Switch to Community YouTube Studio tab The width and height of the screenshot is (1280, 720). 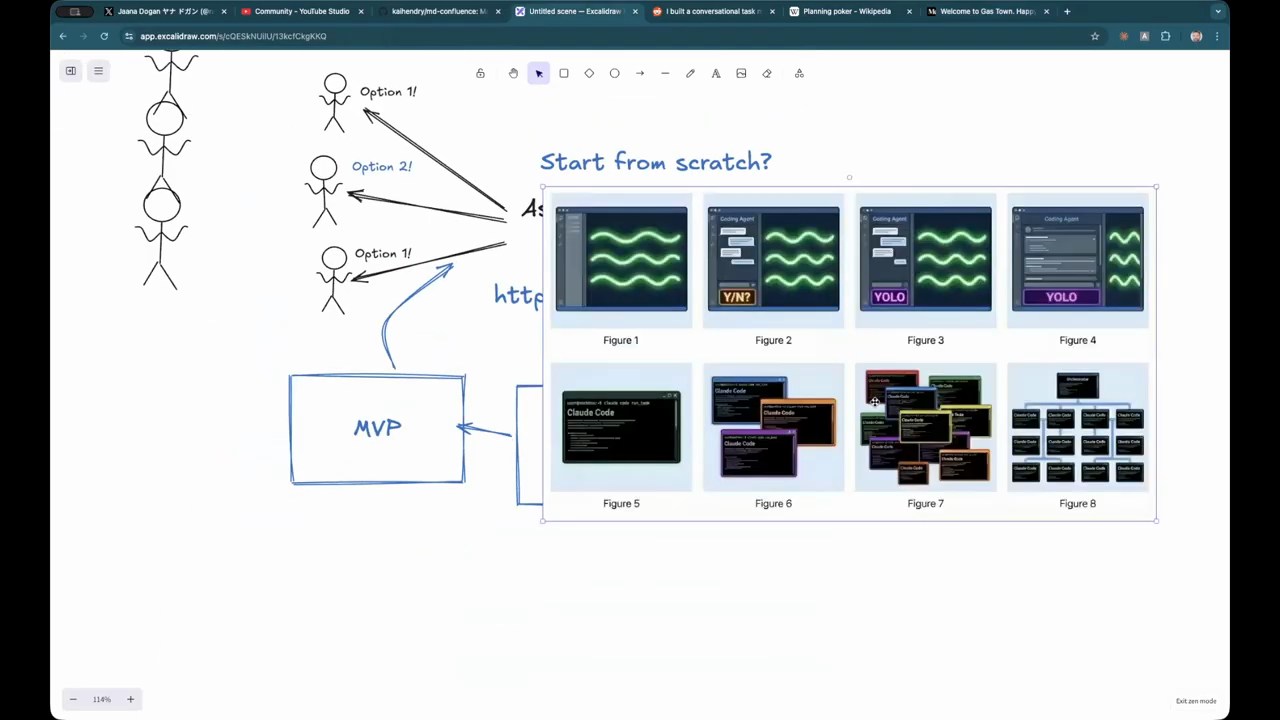[301, 12]
